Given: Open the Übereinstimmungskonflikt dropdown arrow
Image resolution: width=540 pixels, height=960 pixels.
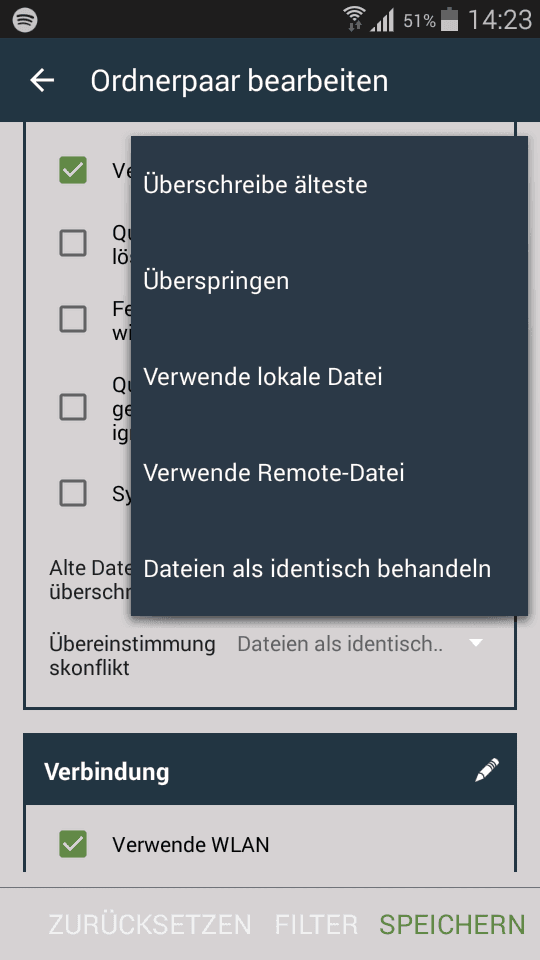Looking at the screenshot, I should point(476,643).
